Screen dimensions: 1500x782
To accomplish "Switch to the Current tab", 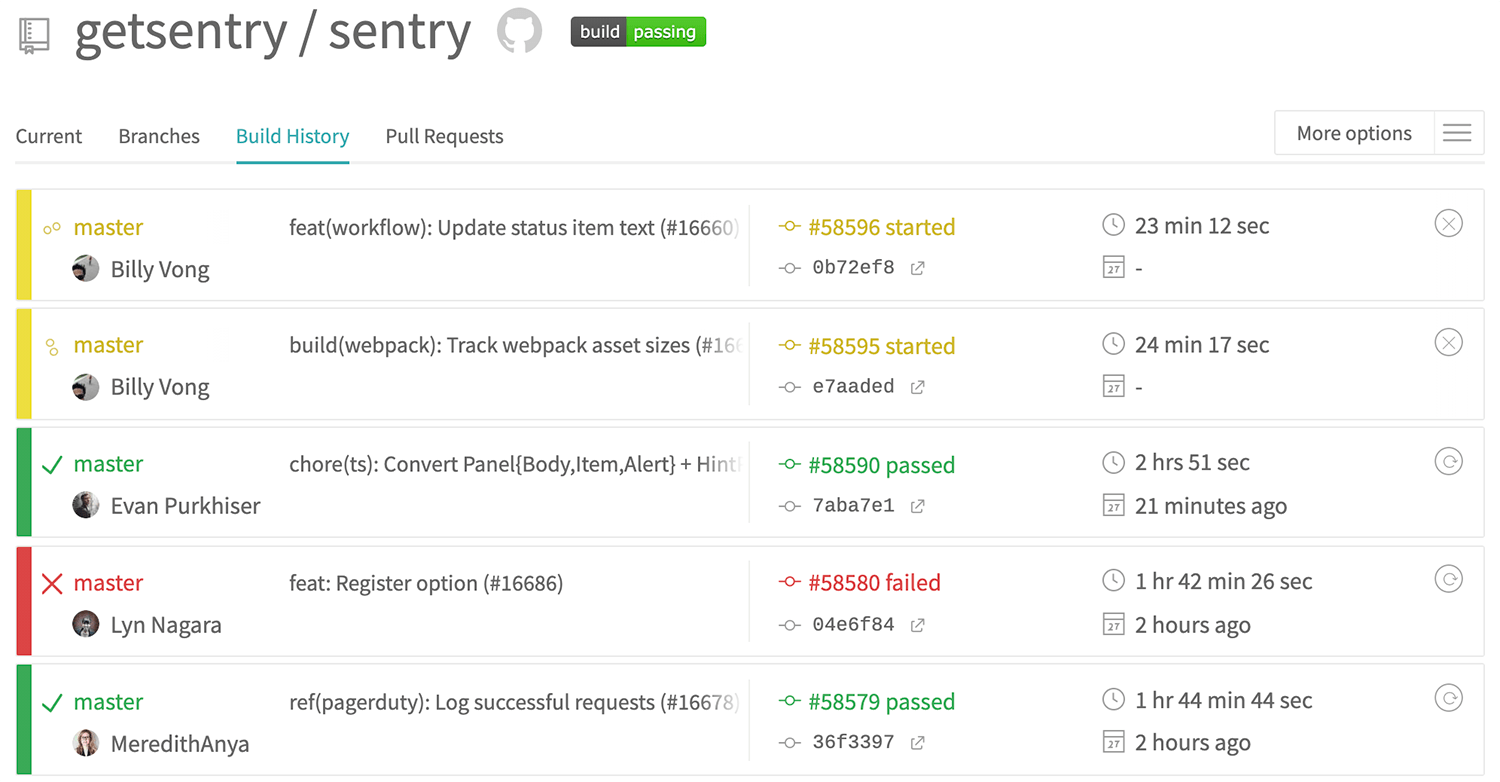I will [x=49, y=136].
